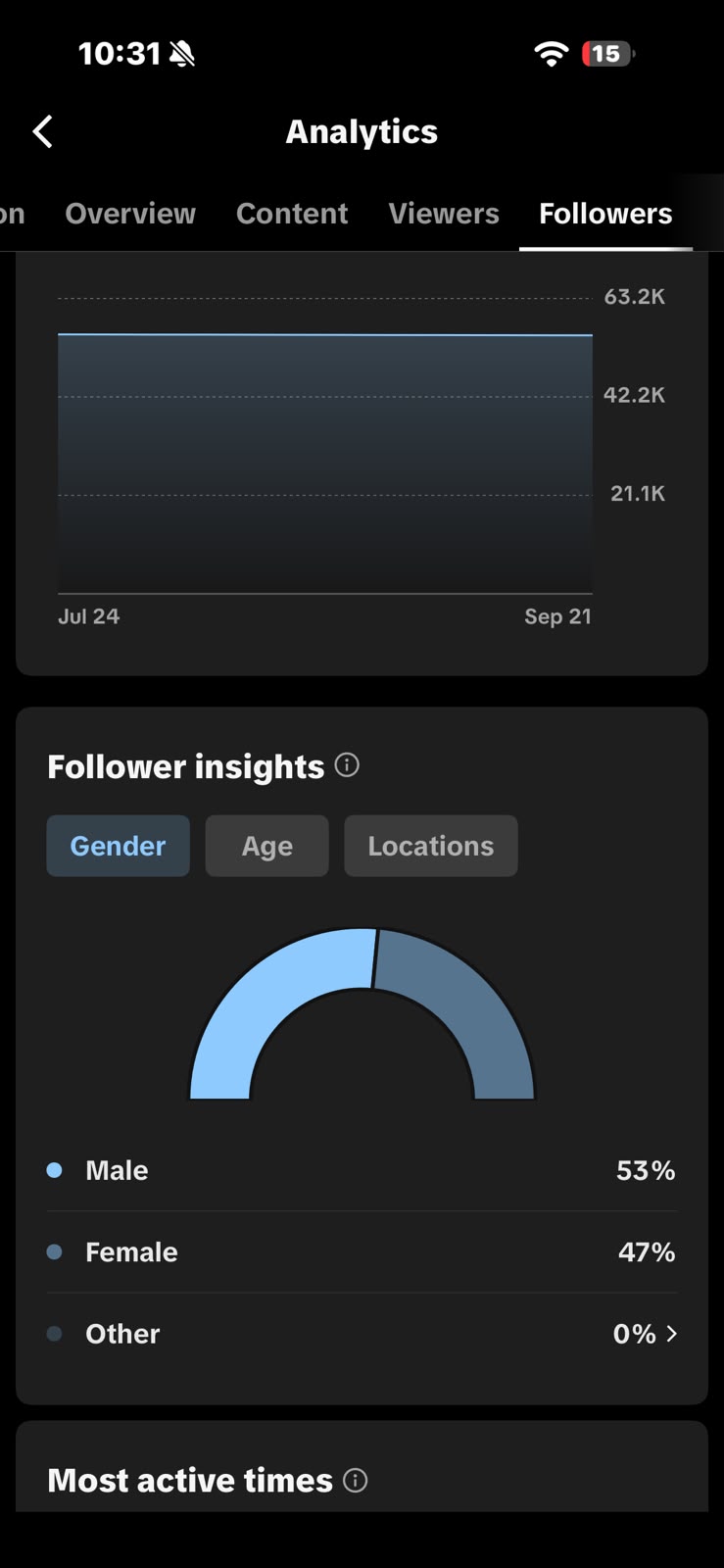Tap the Female 47% row
The width and height of the screenshot is (724, 1568).
pyautogui.click(x=362, y=1251)
